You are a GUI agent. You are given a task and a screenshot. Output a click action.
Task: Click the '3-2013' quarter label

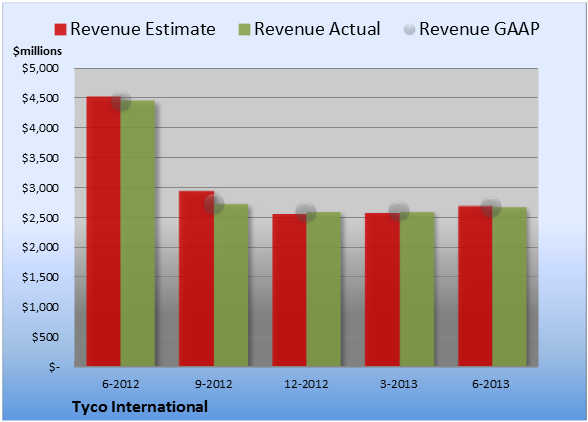coord(399,384)
